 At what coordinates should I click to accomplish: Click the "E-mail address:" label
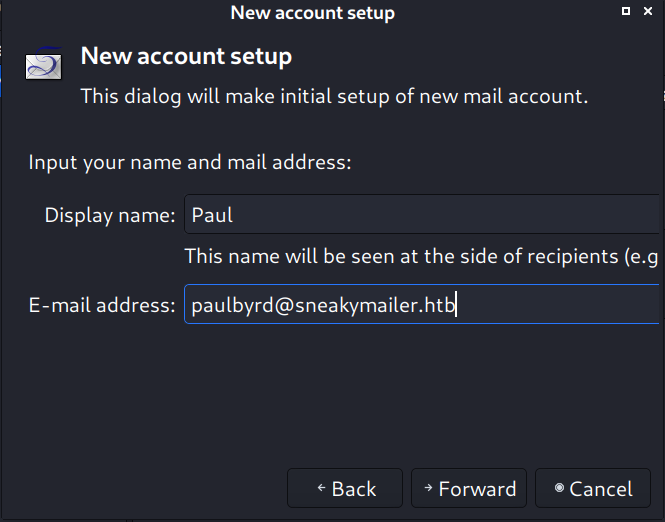102,306
